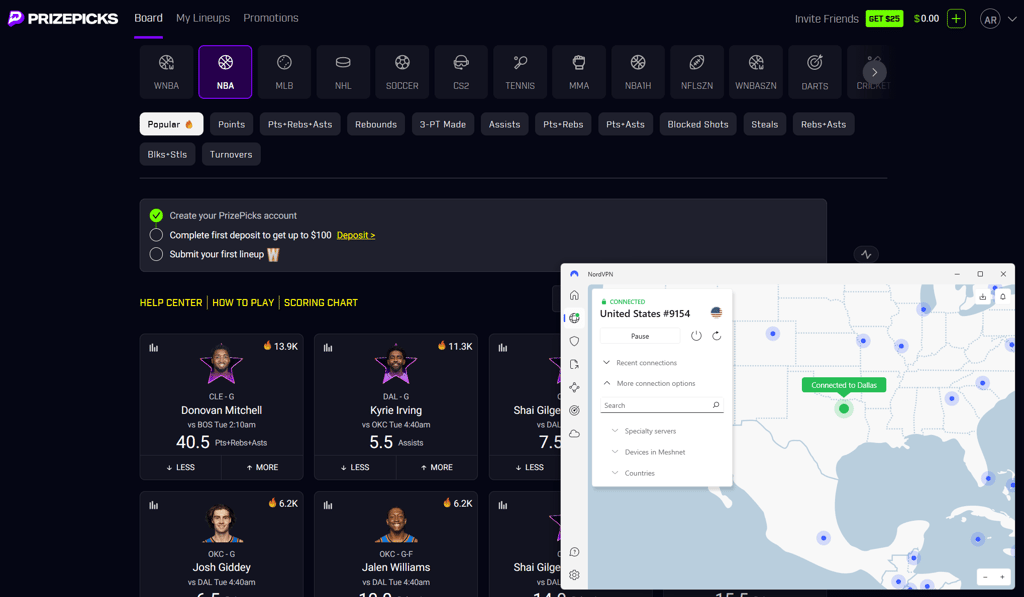Zoom out the NordVPN map with minus
This screenshot has height=597, width=1024.
coord(985,577)
